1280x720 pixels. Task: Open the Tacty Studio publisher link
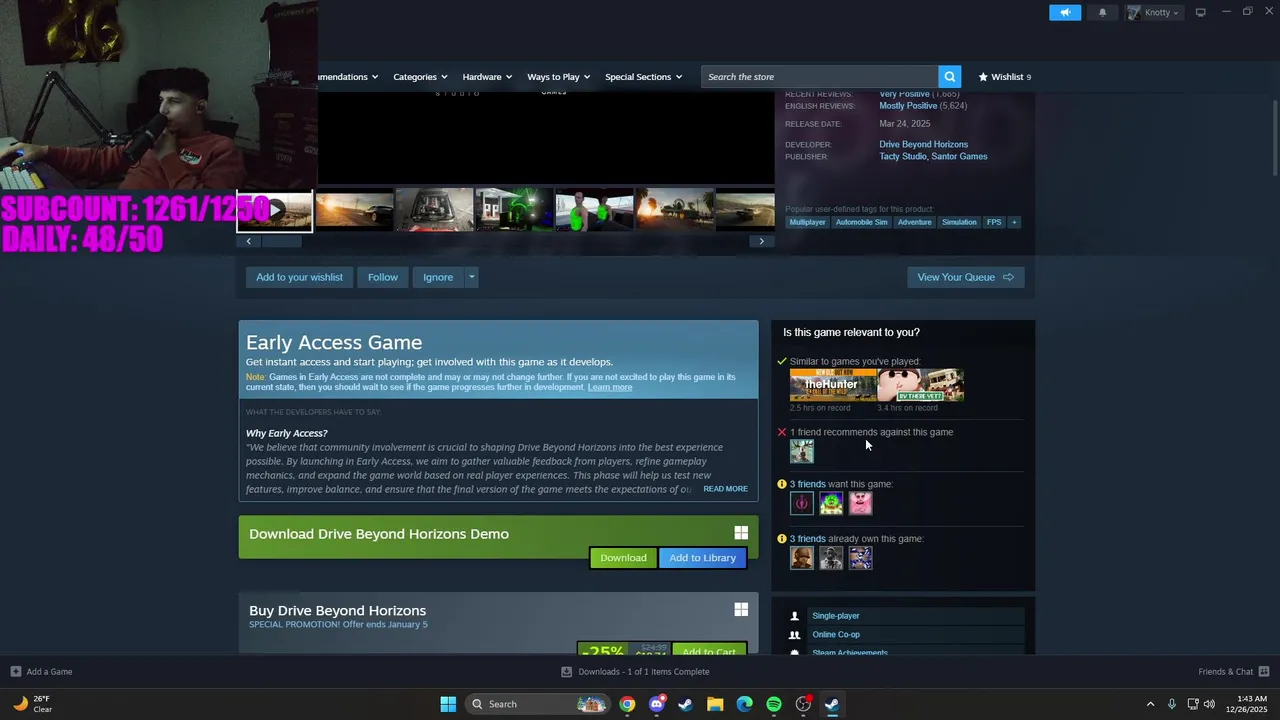point(902,156)
